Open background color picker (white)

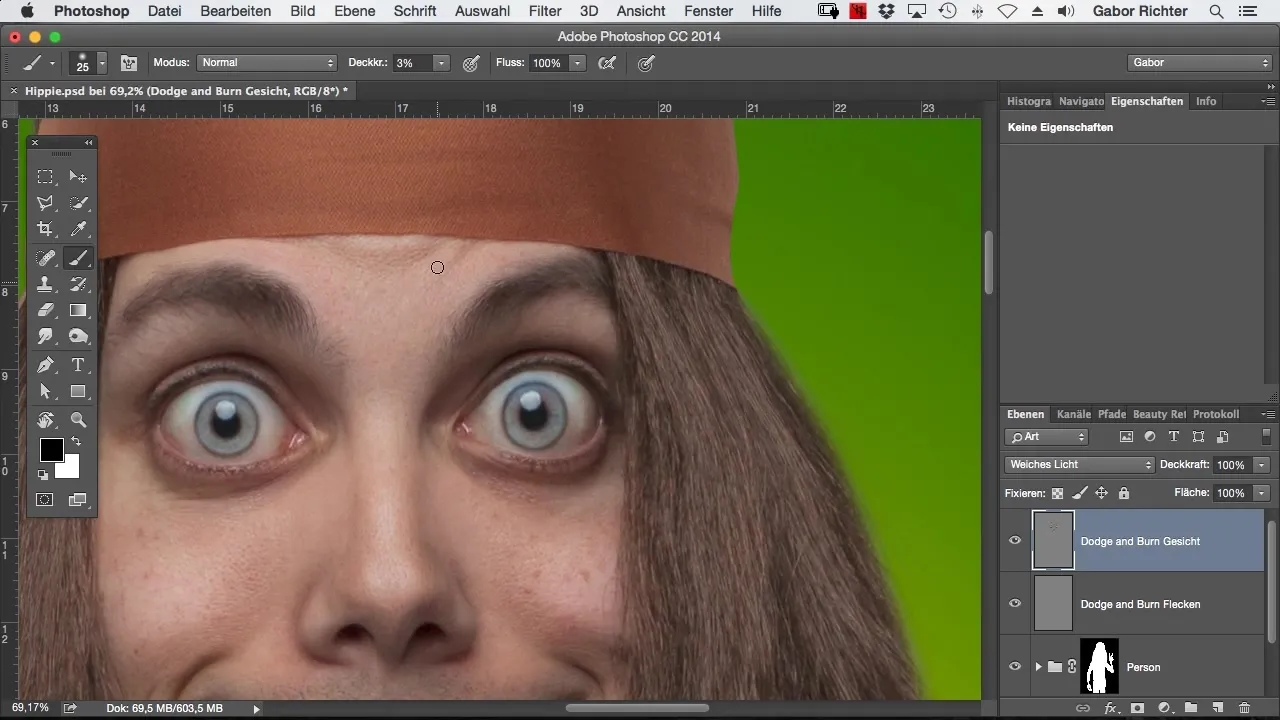69,469
